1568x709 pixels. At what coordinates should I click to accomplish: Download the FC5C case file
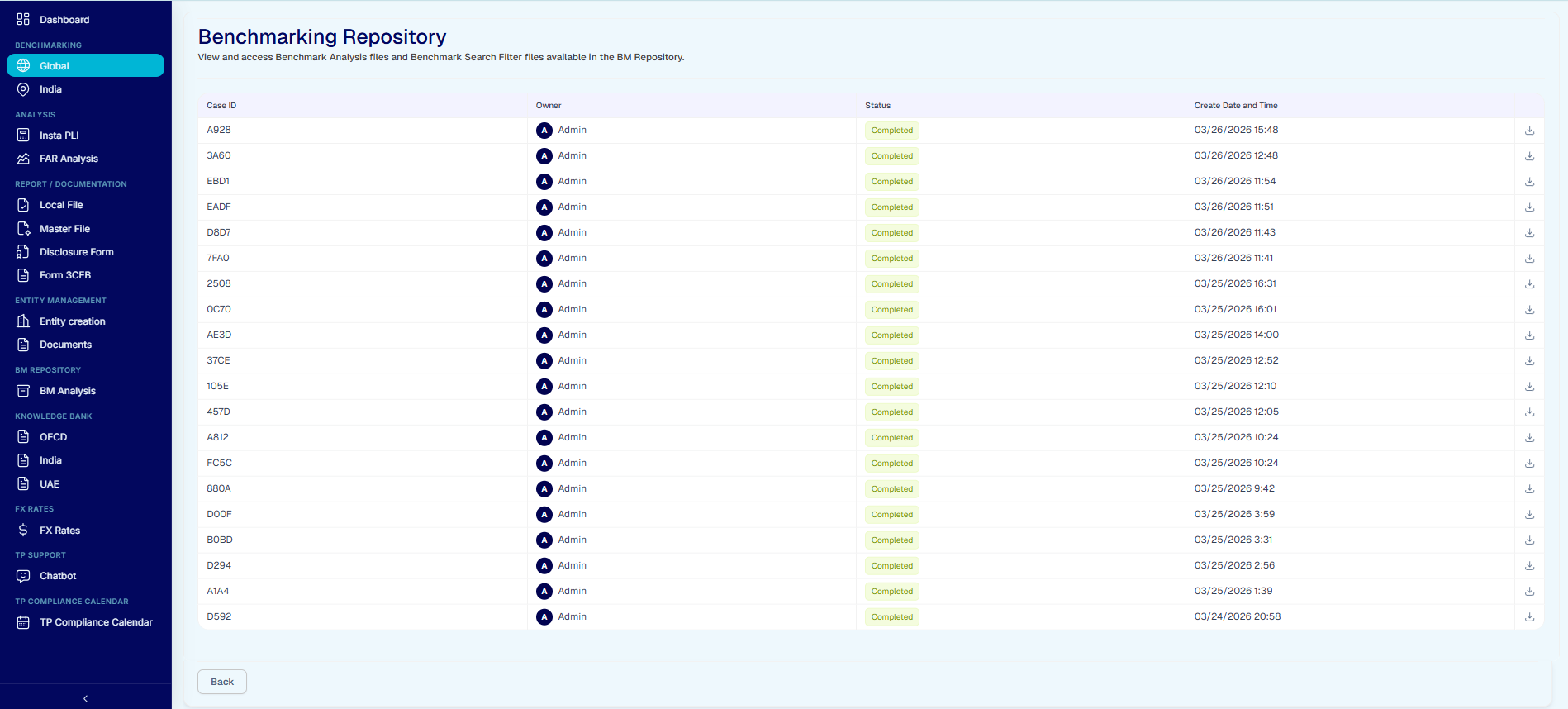(1529, 464)
